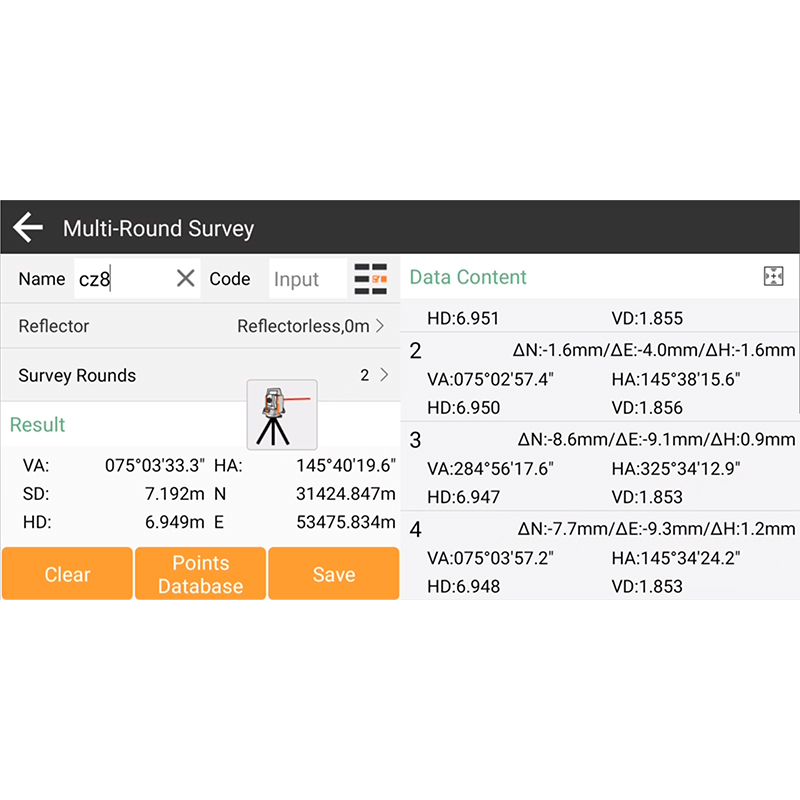Open Survey Rounds chevron
Viewport: 800px width, 800px height.
383,375
